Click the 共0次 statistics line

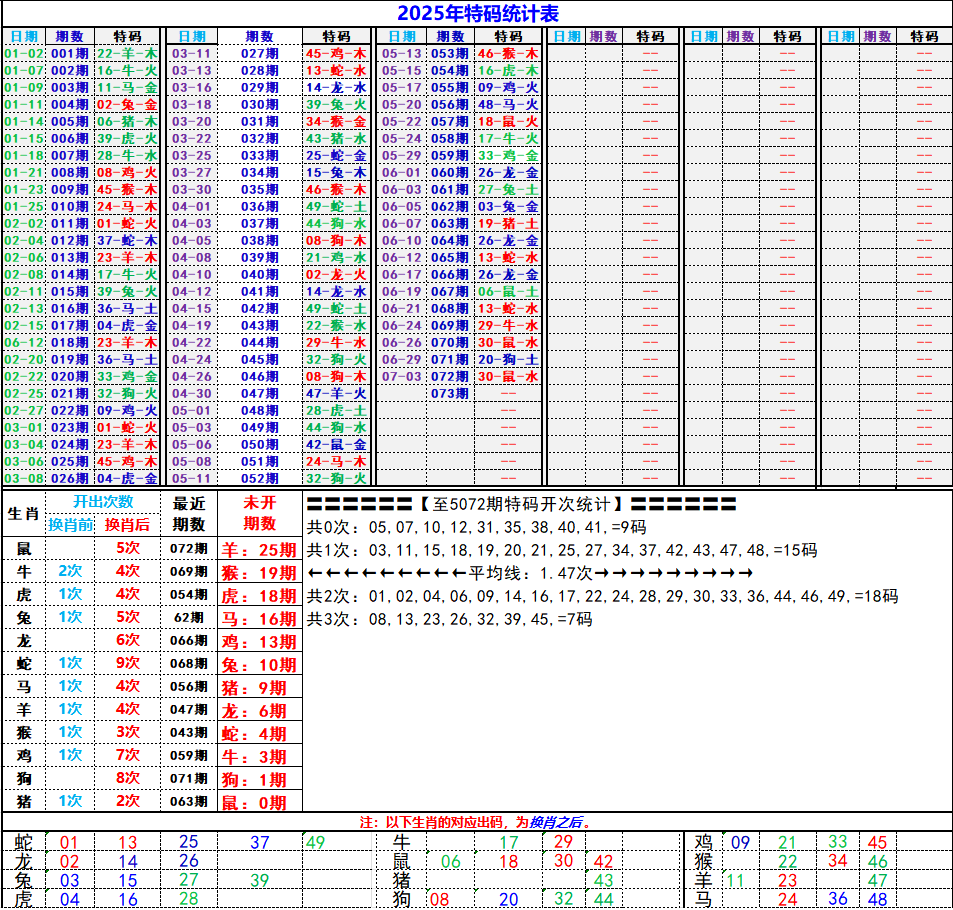point(477,527)
